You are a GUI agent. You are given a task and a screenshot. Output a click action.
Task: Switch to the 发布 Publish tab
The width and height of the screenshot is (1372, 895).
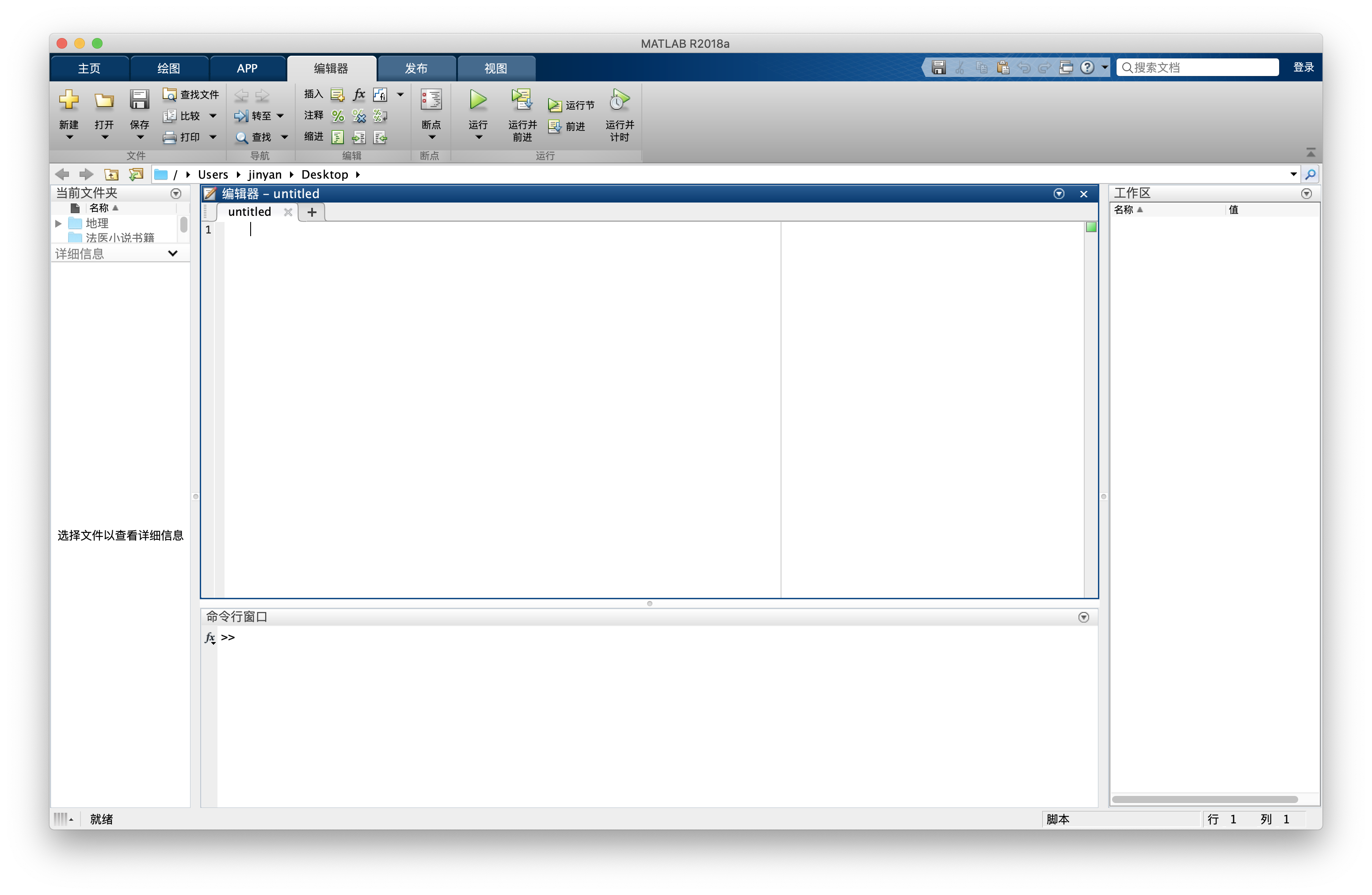(x=415, y=69)
